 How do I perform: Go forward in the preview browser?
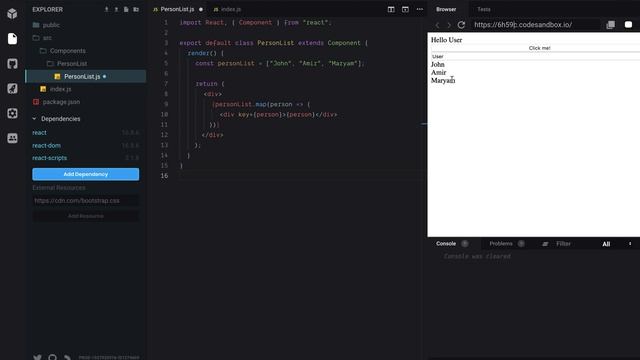coord(449,25)
